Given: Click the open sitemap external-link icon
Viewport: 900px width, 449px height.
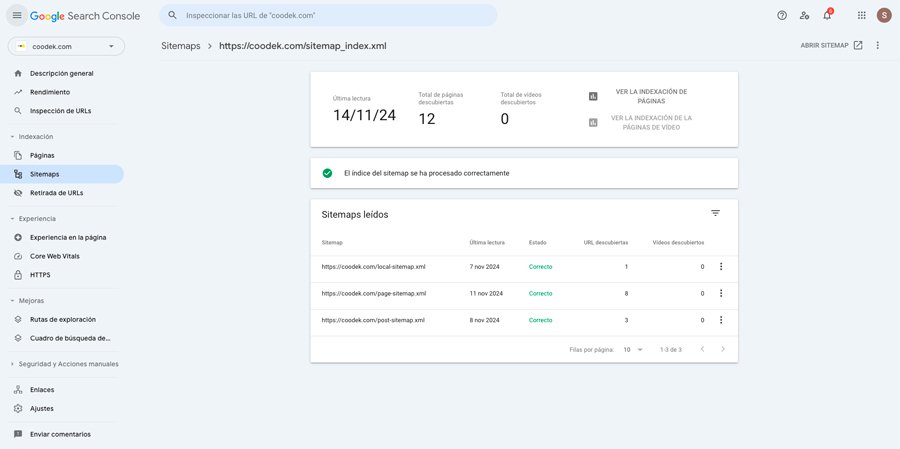Looking at the screenshot, I should coord(858,45).
